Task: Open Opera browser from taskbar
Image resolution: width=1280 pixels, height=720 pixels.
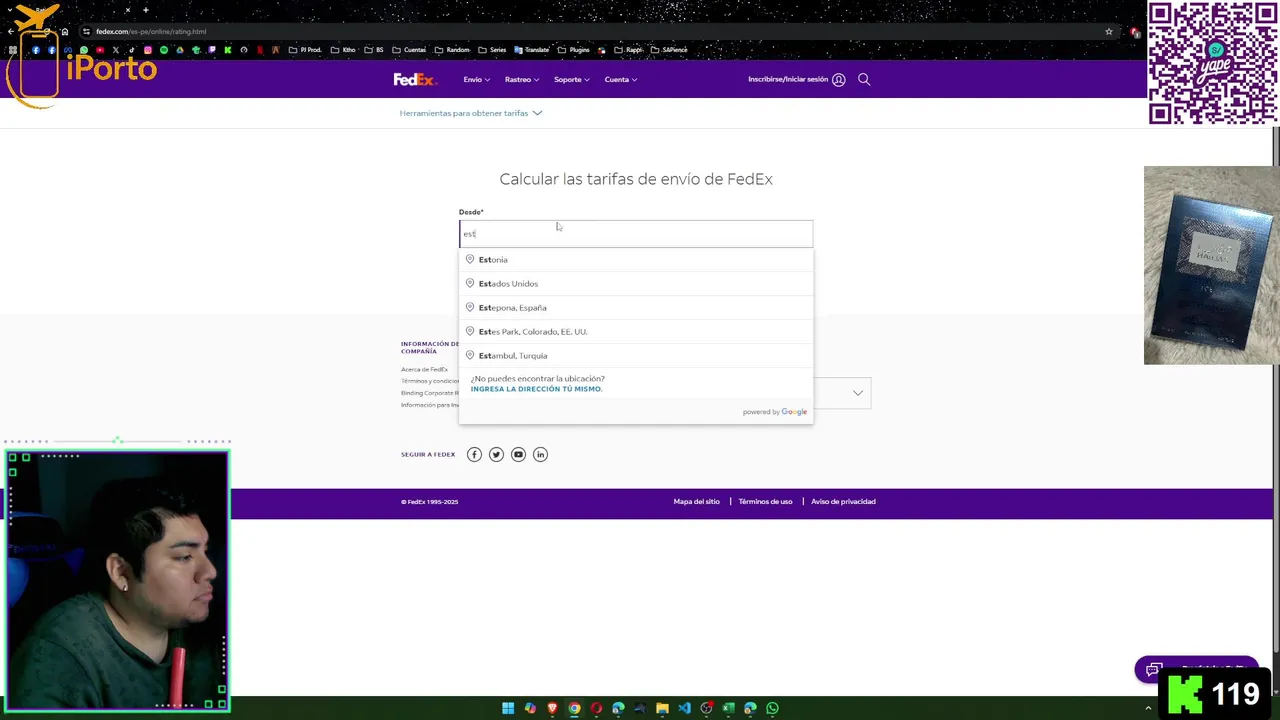Action: click(596, 708)
